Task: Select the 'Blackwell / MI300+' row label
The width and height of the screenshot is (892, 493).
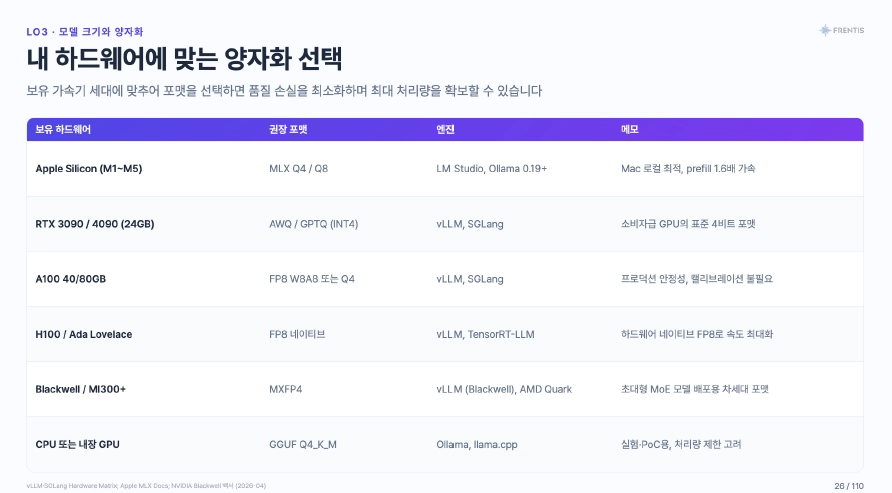Action: [x=80, y=390]
